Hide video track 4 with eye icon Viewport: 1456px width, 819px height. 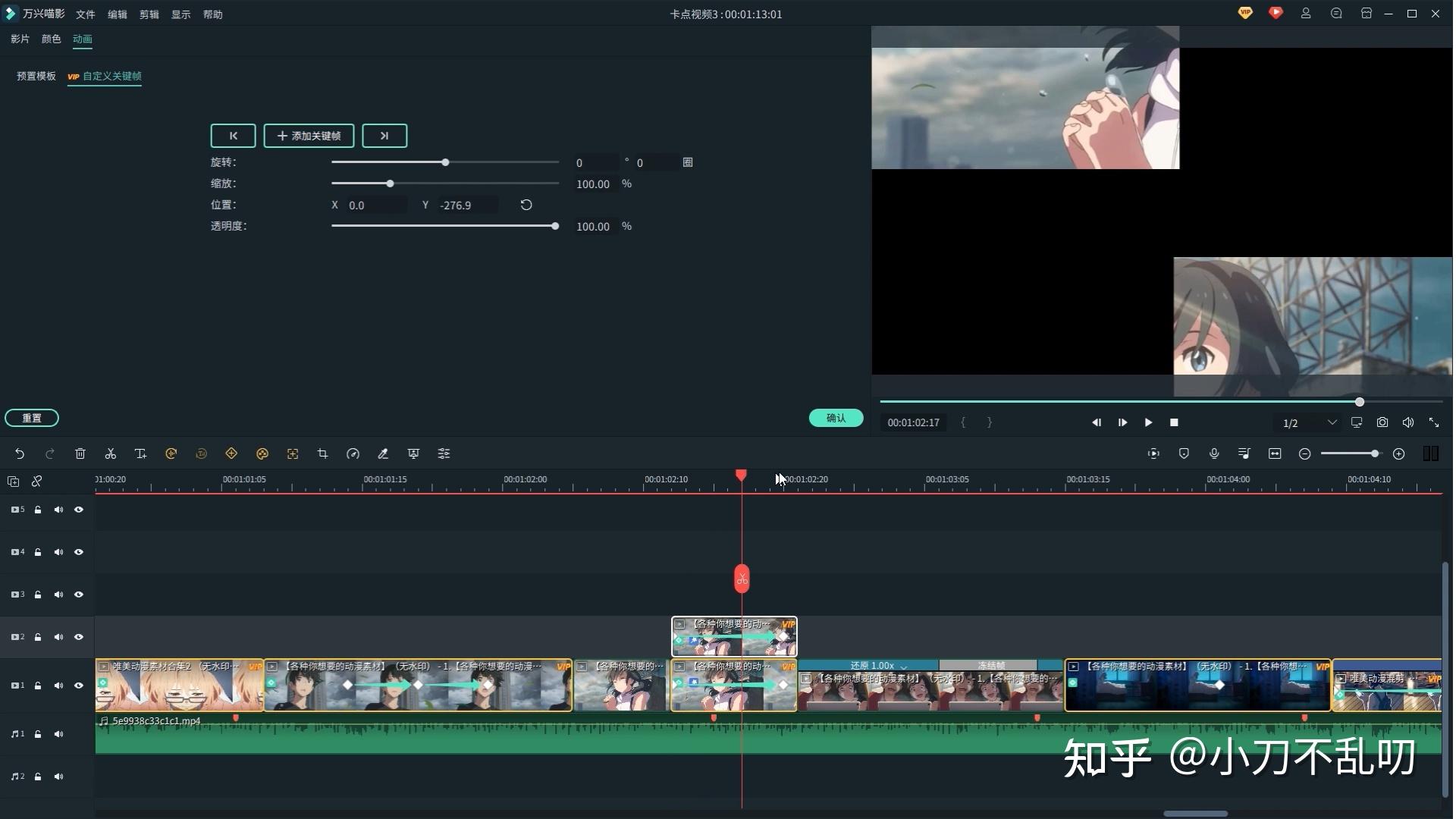point(79,552)
